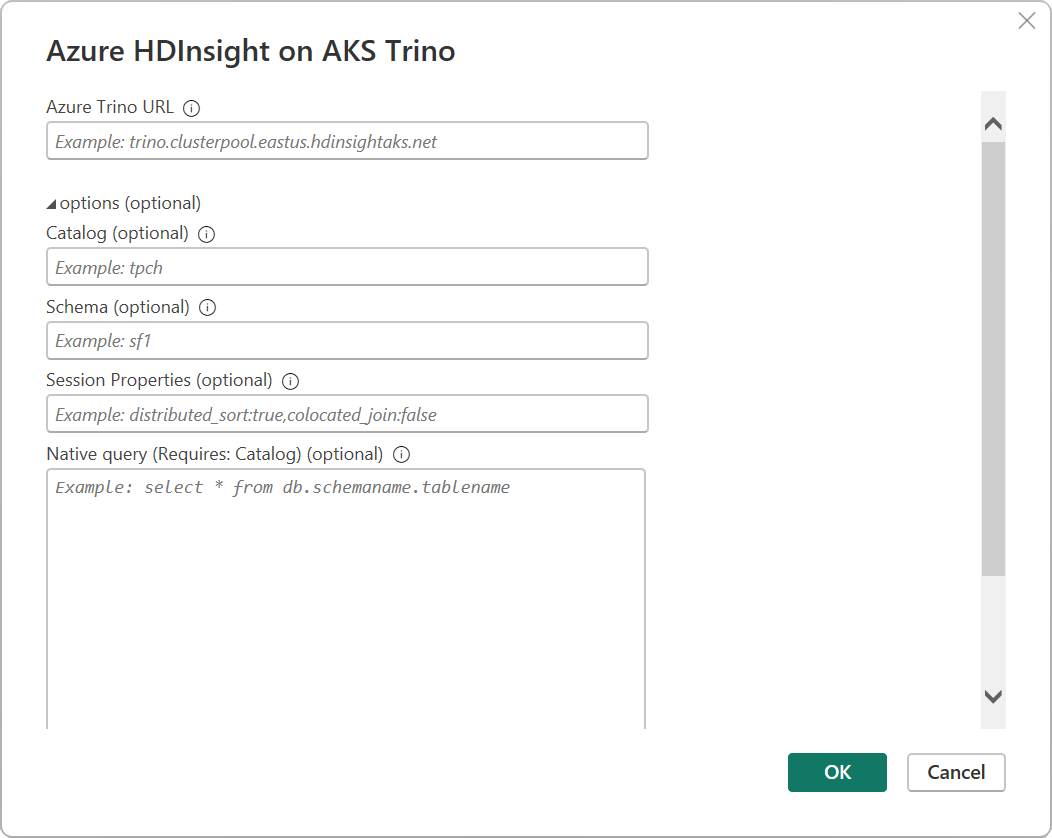Click the collapse triangle beside options

point(50,202)
